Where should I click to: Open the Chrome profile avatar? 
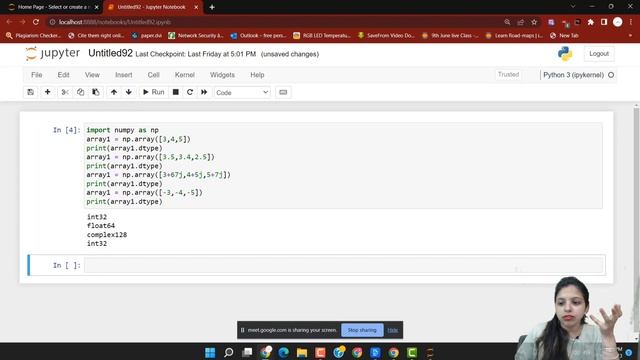point(618,22)
